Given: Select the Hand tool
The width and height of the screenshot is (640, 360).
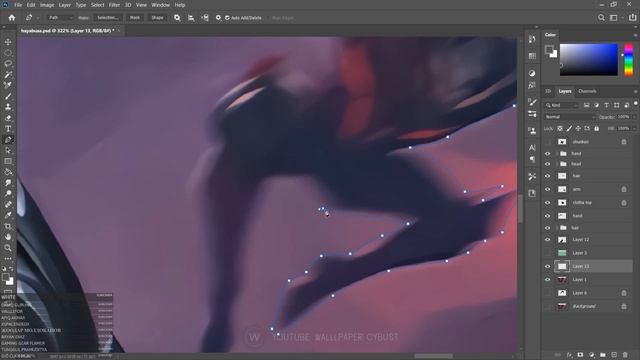Looking at the screenshot, I should (8, 237).
